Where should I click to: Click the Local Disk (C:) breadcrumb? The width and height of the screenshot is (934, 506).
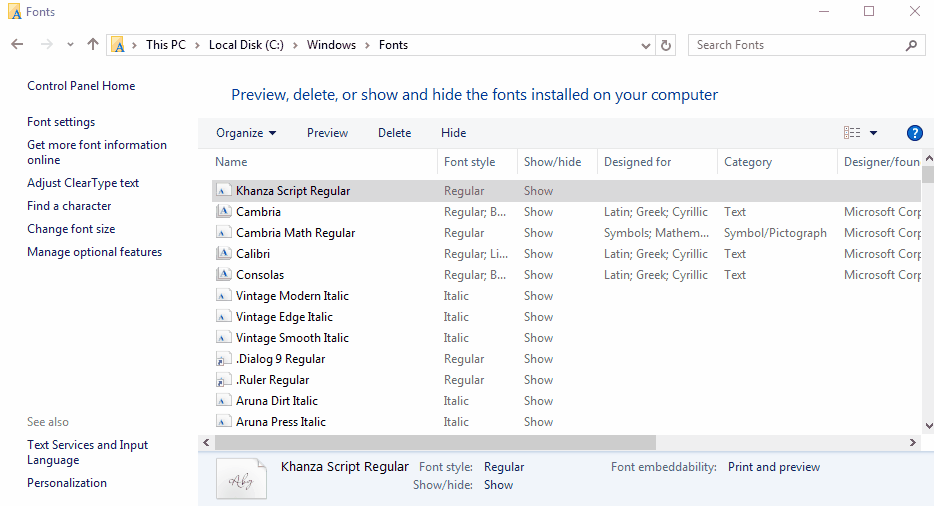click(246, 45)
